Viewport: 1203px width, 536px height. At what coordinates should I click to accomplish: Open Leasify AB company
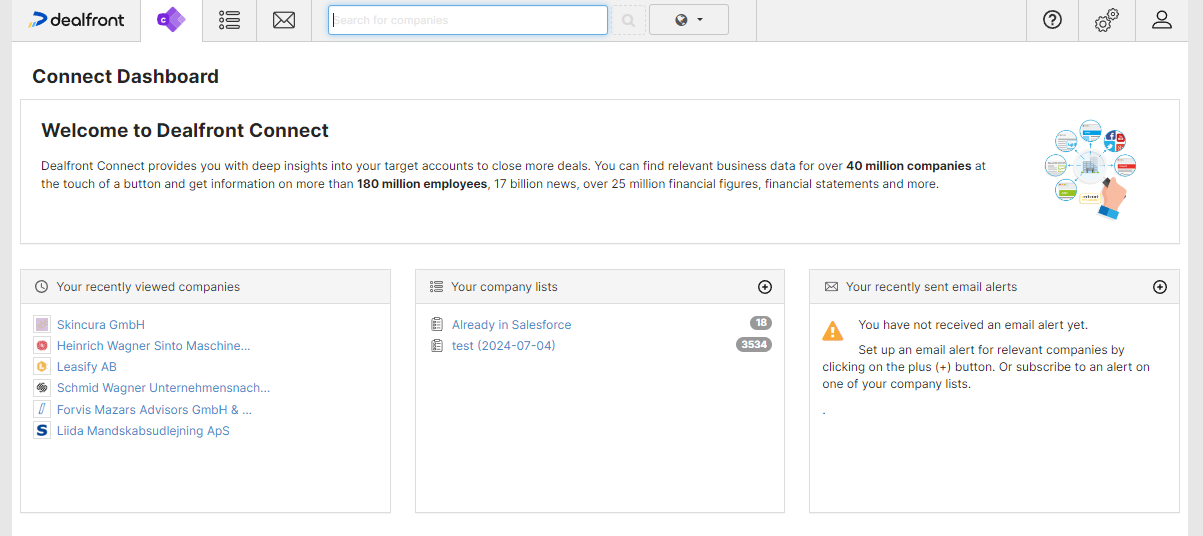point(87,367)
